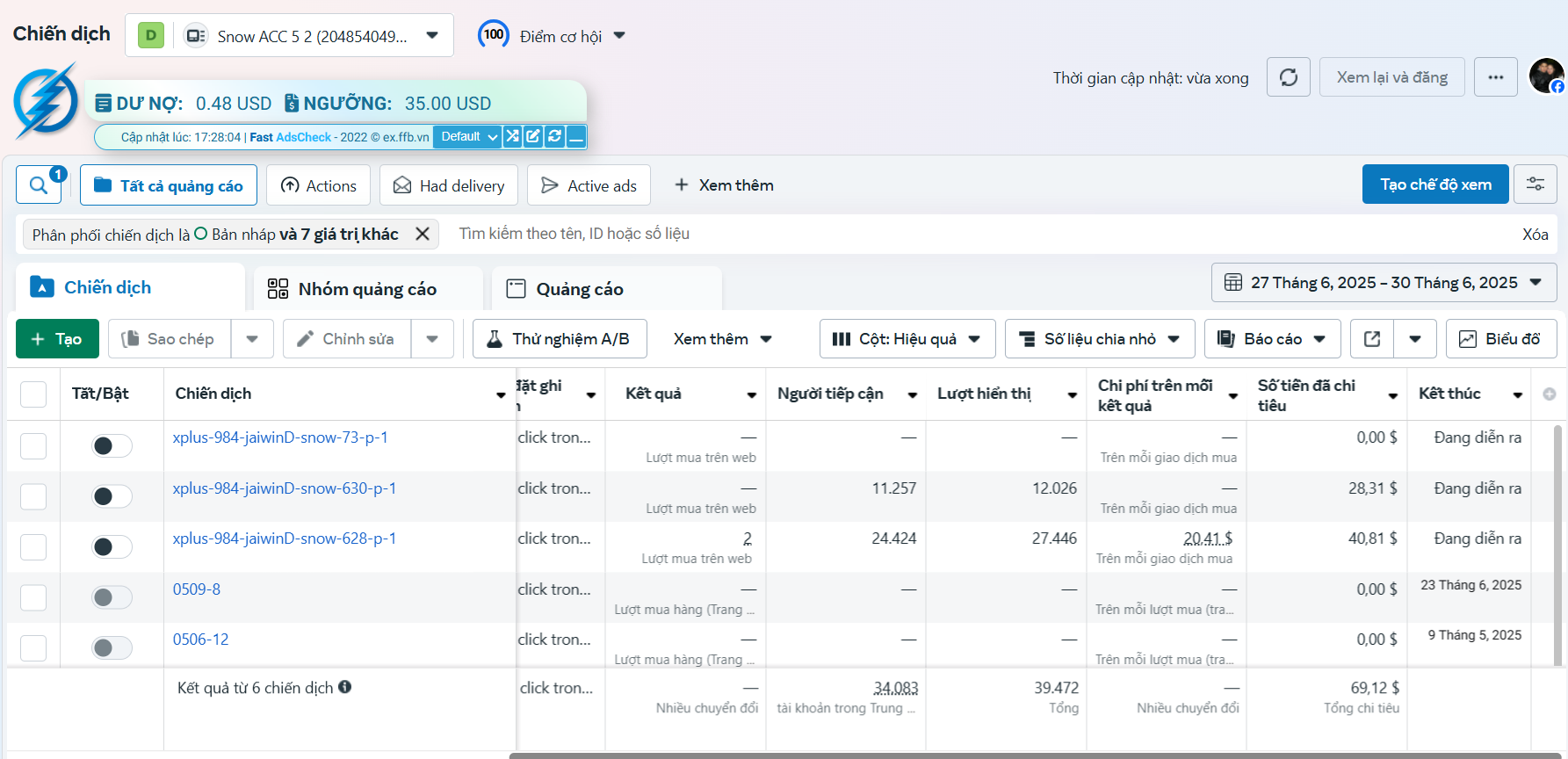Viewport: 1568px width, 759px height.
Task: Check the box for xplus-984-jaiwinD-snow-628-p-1
Action: (x=33, y=547)
